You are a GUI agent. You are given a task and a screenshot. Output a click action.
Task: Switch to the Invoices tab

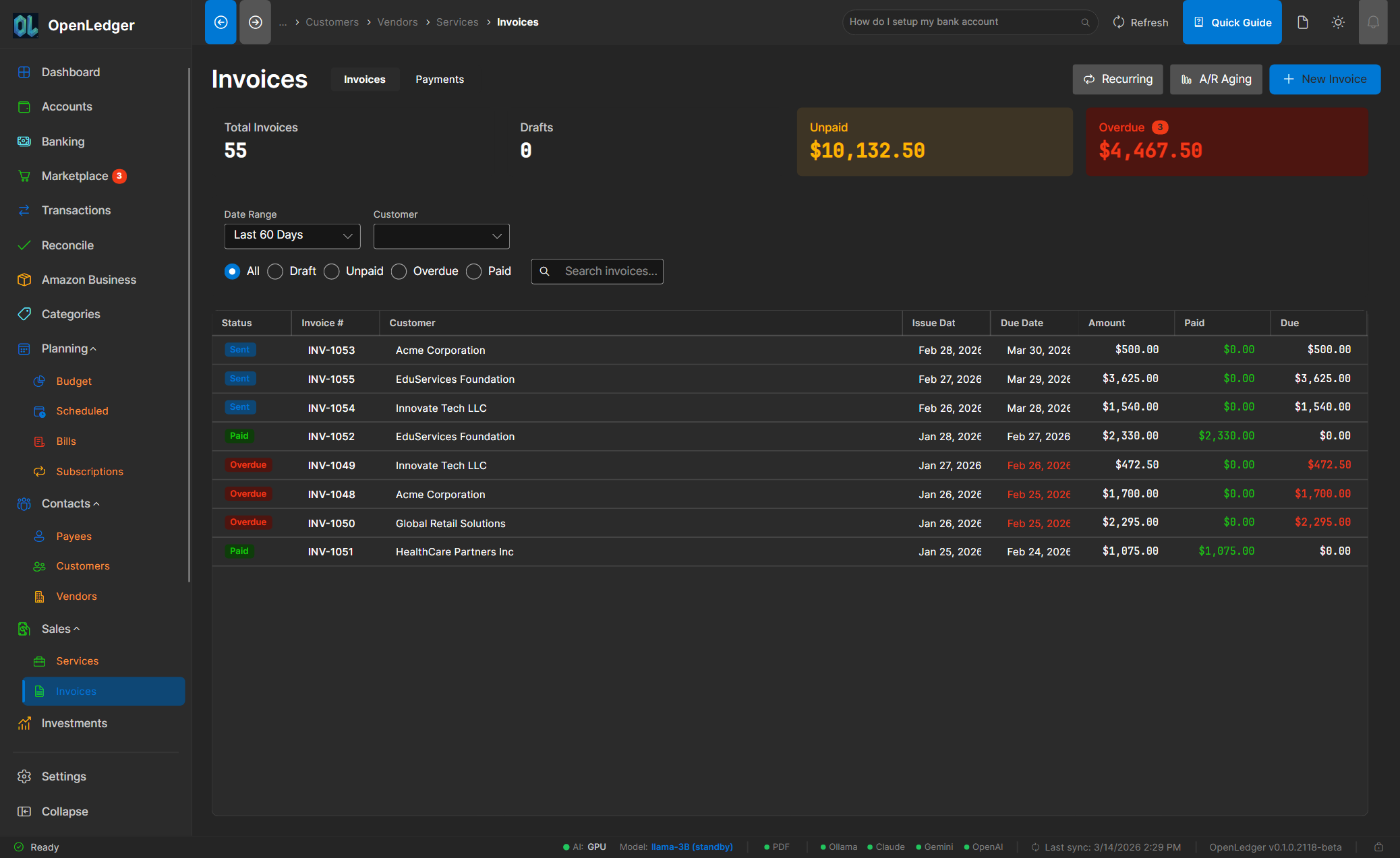pos(364,79)
